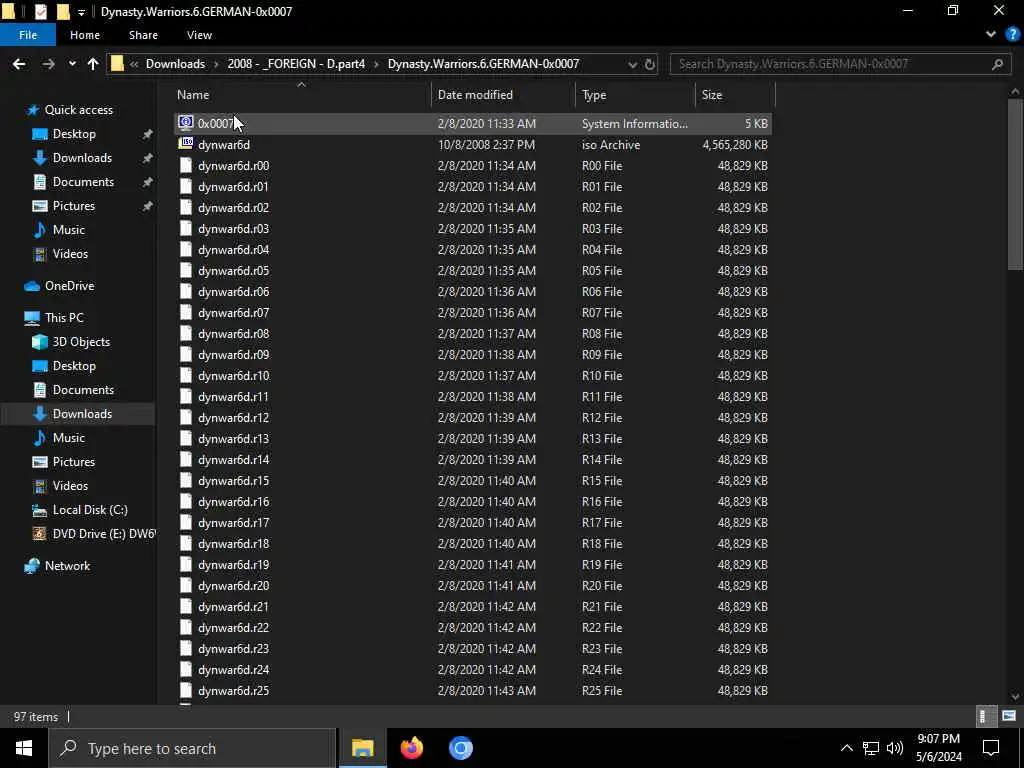Refresh the current folder view
This screenshot has height=768, width=1024.
(x=650, y=64)
